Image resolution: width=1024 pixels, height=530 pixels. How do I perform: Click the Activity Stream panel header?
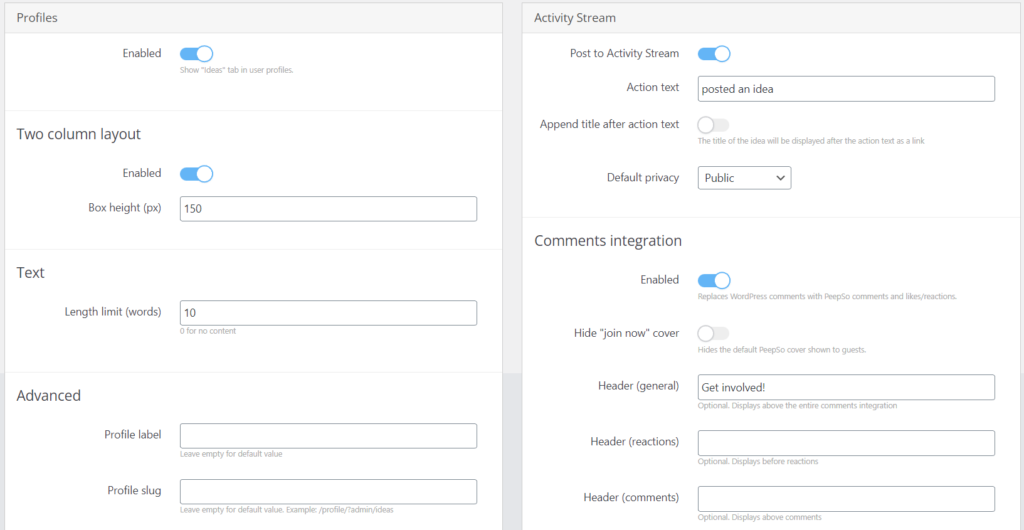(773, 18)
